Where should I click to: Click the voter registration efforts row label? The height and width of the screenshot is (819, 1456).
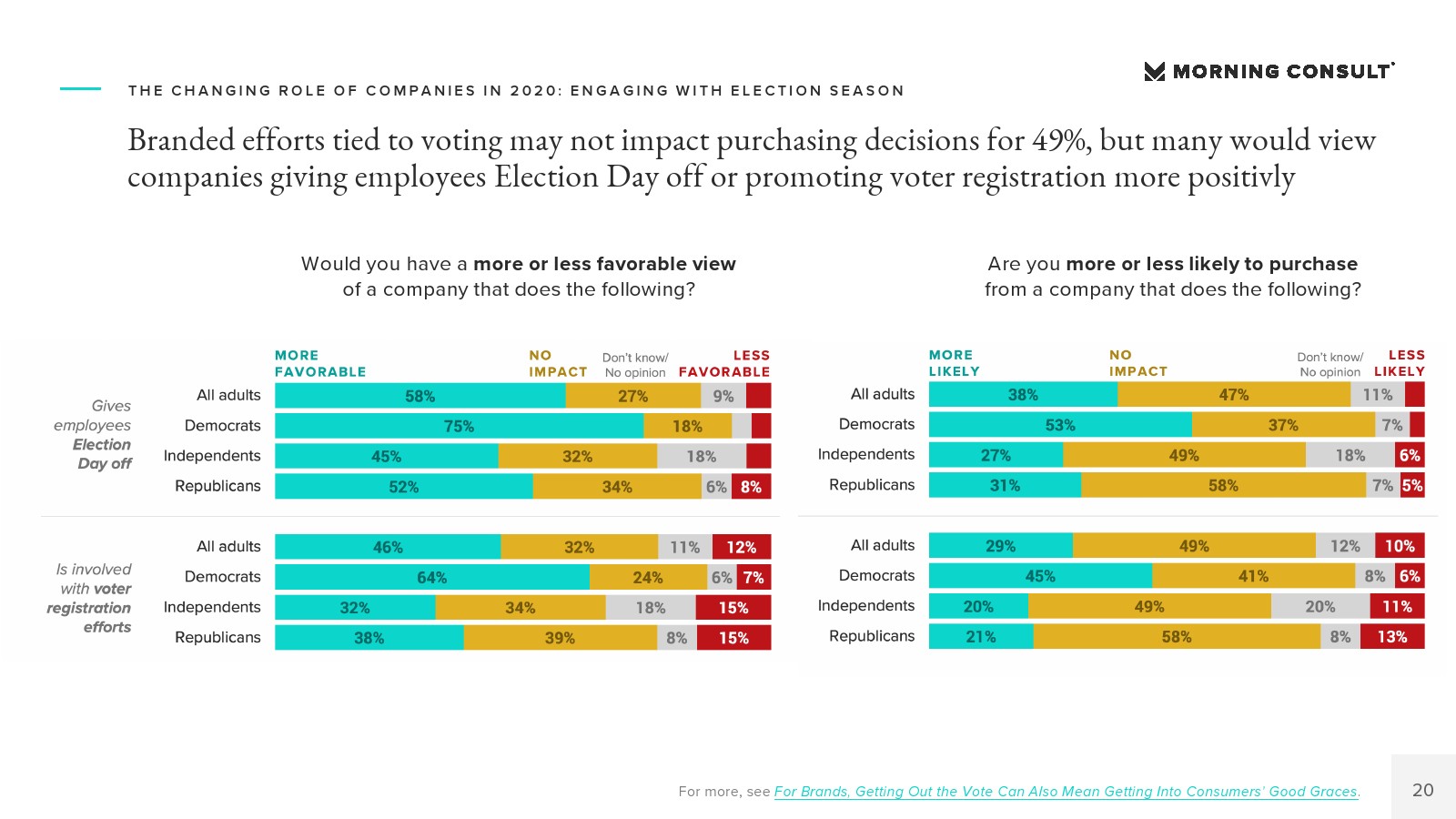point(91,598)
